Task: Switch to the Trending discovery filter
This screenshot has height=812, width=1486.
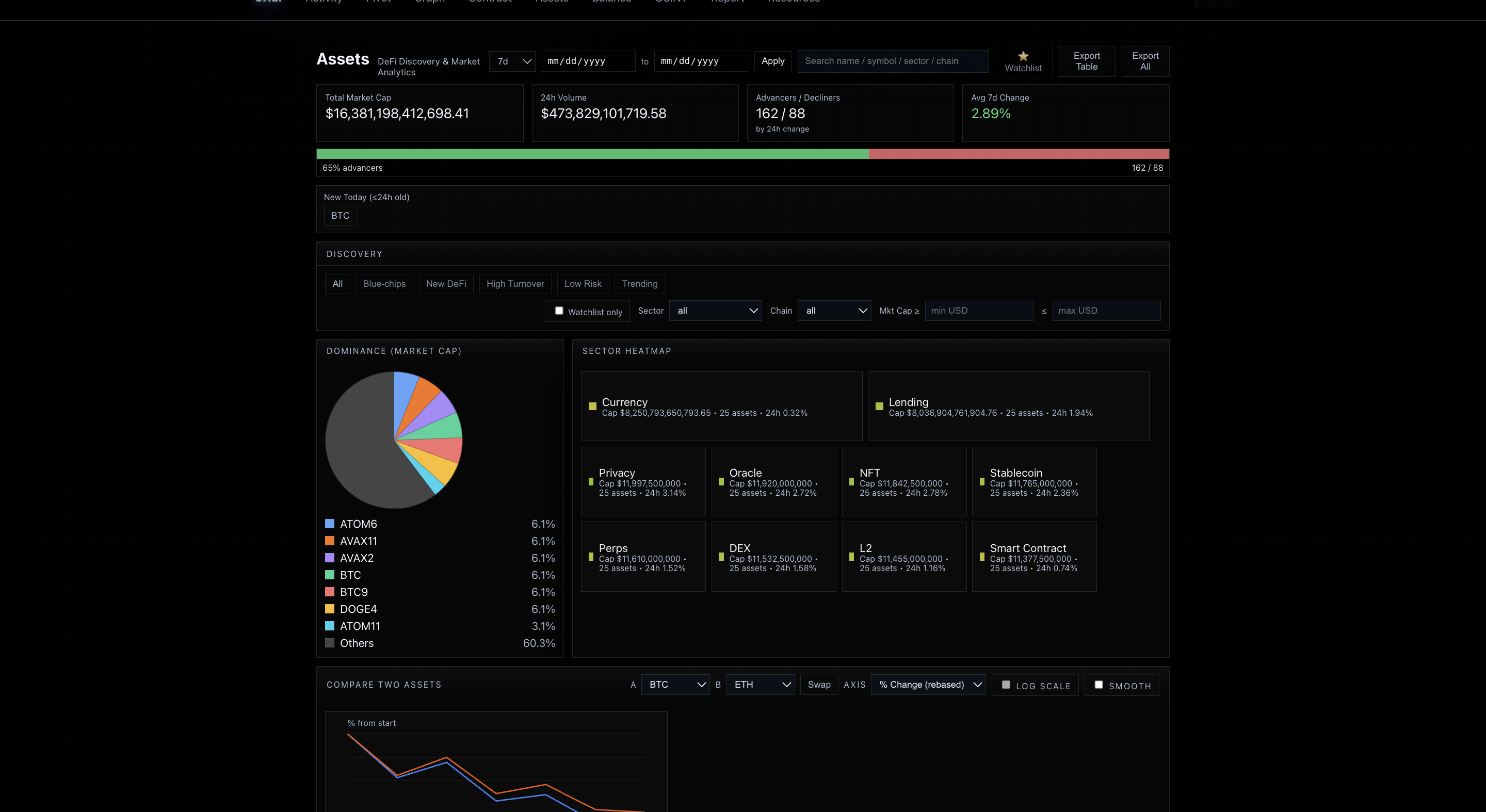Action: pyautogui.click(x=639, y=284)
